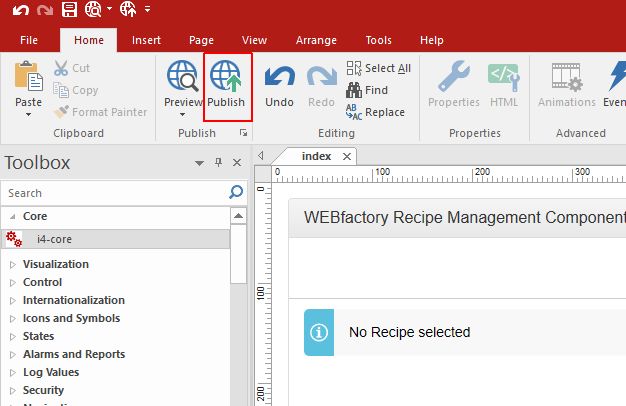Open the Toolbox panel options dropdown arrow
Screen dimensions: 626x406
tap(200, 163)
